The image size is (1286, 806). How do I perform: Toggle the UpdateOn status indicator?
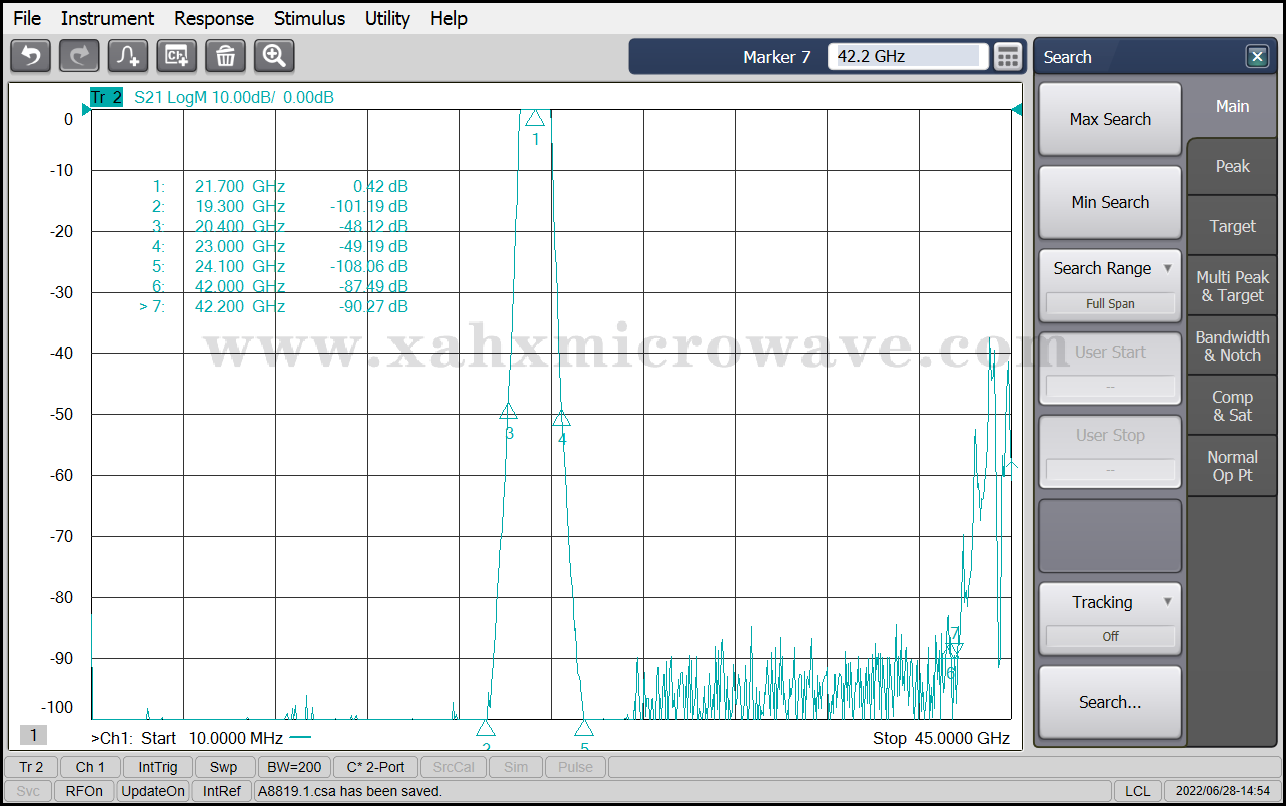click(x=153, y=791)
